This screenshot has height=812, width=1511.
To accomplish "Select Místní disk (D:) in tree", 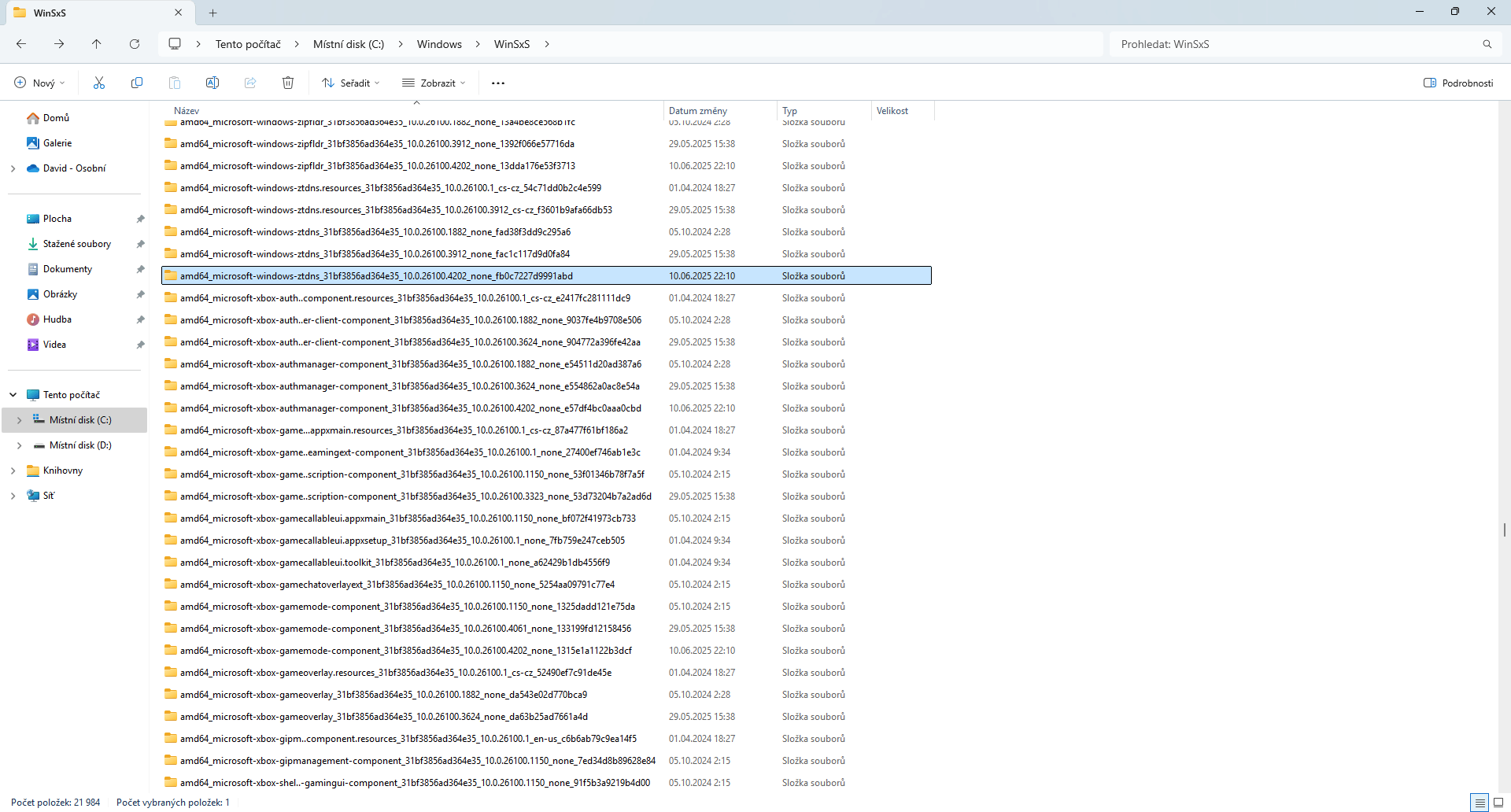I will coord(80,445).
